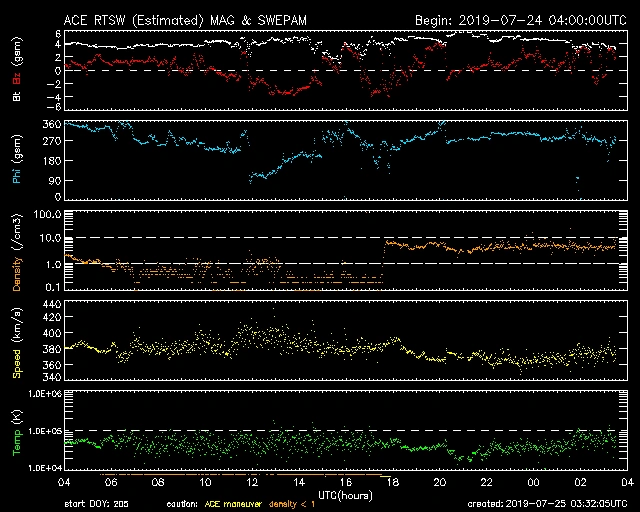This screenshot has height=512, width=640.
Task: Click the '1.0E+04' tick on Temp axis
Action: point(45,468)
